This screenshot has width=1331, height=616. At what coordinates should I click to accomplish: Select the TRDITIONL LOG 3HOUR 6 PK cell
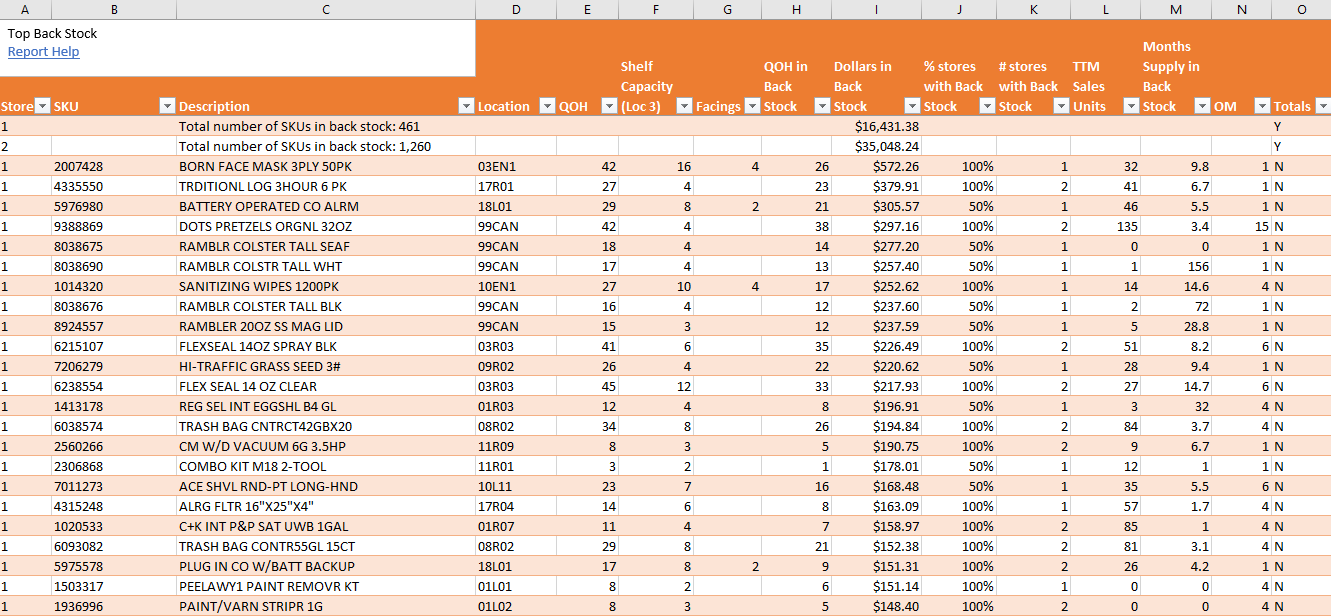click(x=326, y=186)
